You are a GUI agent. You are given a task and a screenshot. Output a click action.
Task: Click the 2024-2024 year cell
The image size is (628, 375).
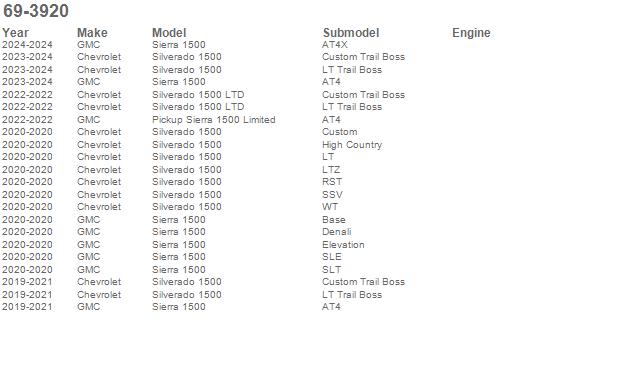pyautogui.click(x=27, y=44)
